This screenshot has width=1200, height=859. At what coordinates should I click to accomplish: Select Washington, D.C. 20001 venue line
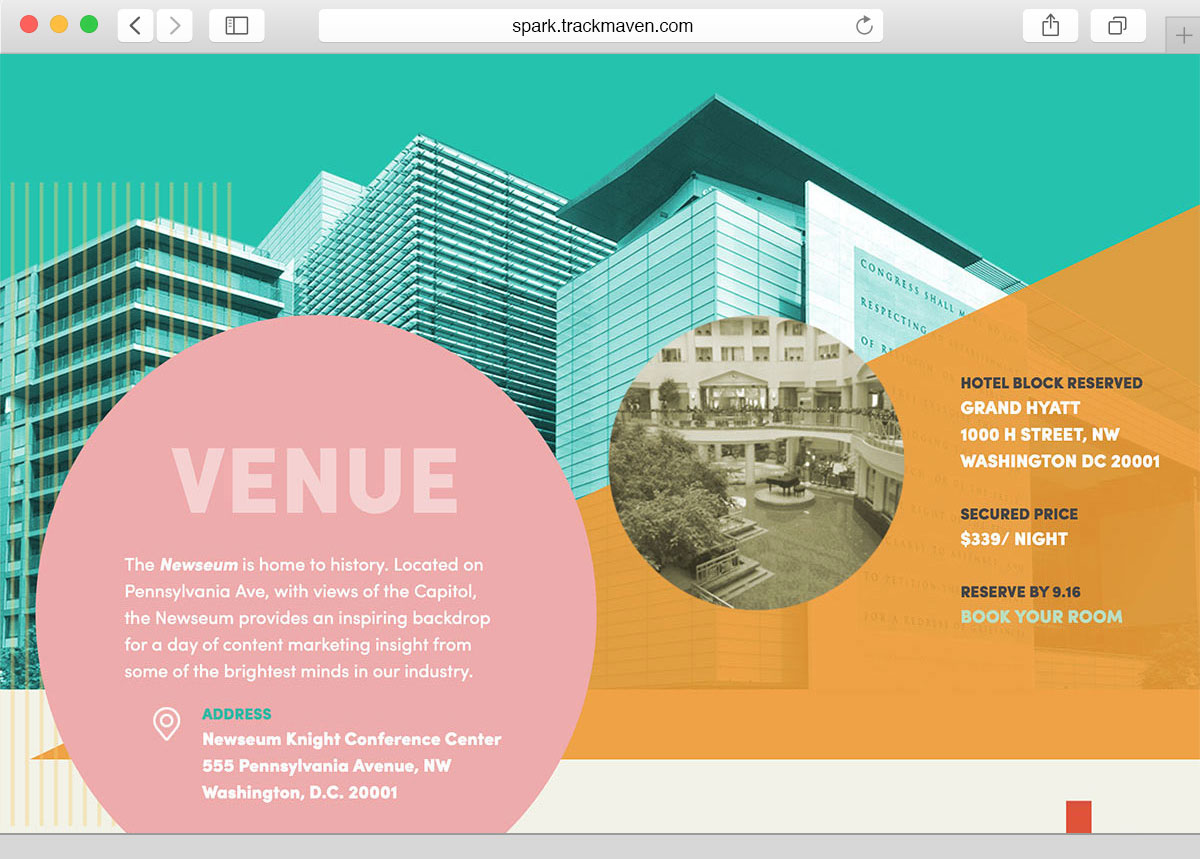click(x=300, y=792)
